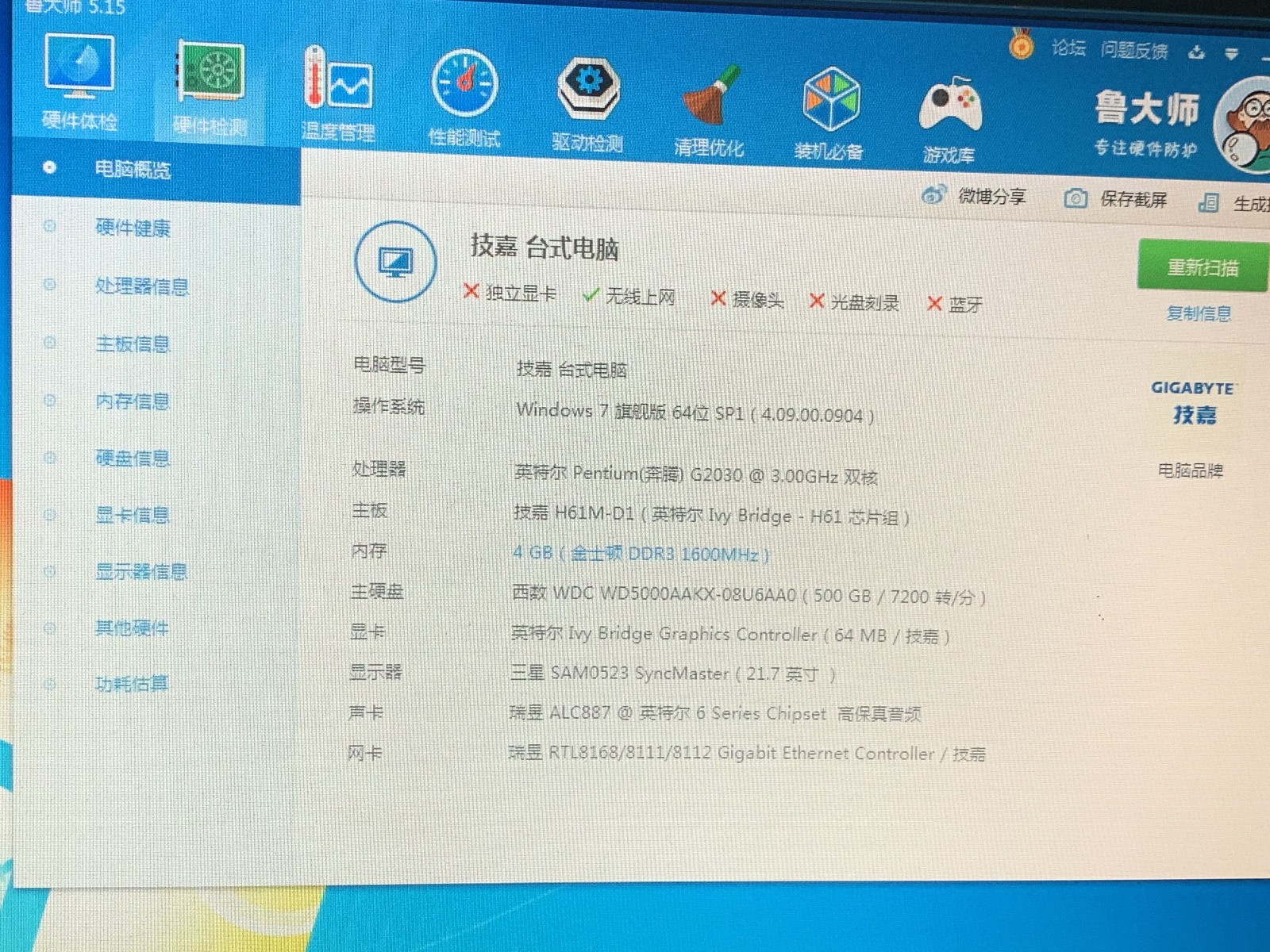The image size is (1270, 952).
Task: Open 驱动检测 driver detection
Action: [x=588, y=104]
